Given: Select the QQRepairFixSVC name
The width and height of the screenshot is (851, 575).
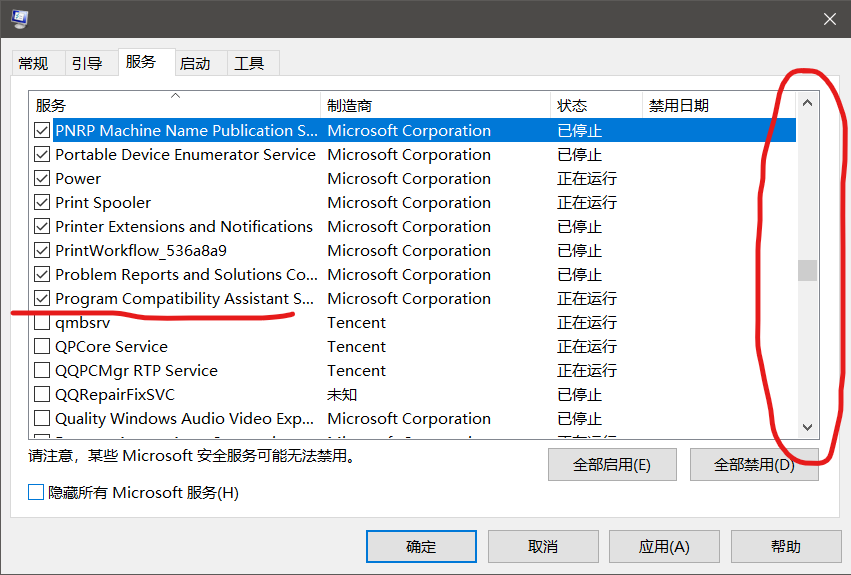Looking at the screenshot, I should click(x=115, y=394).
